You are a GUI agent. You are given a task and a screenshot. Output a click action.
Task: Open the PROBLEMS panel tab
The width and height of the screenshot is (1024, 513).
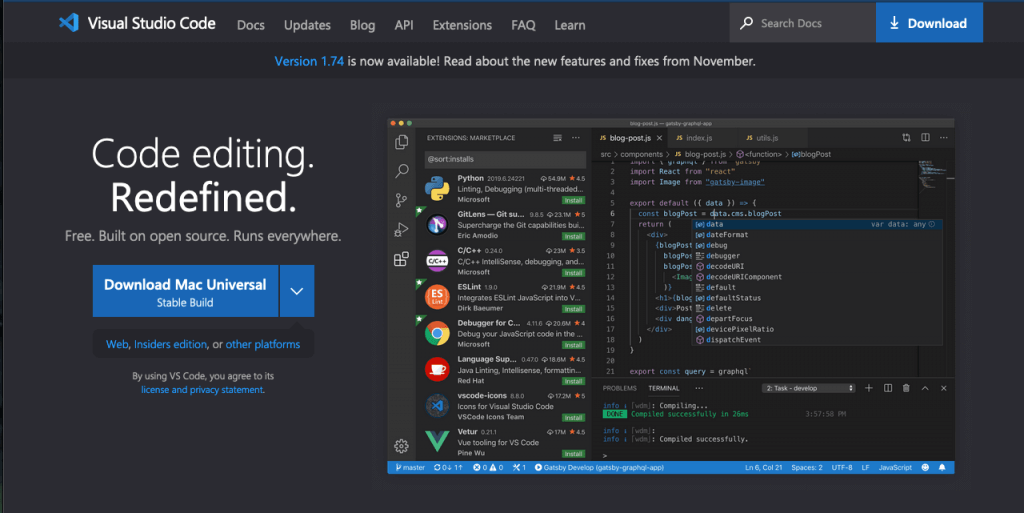620,388
